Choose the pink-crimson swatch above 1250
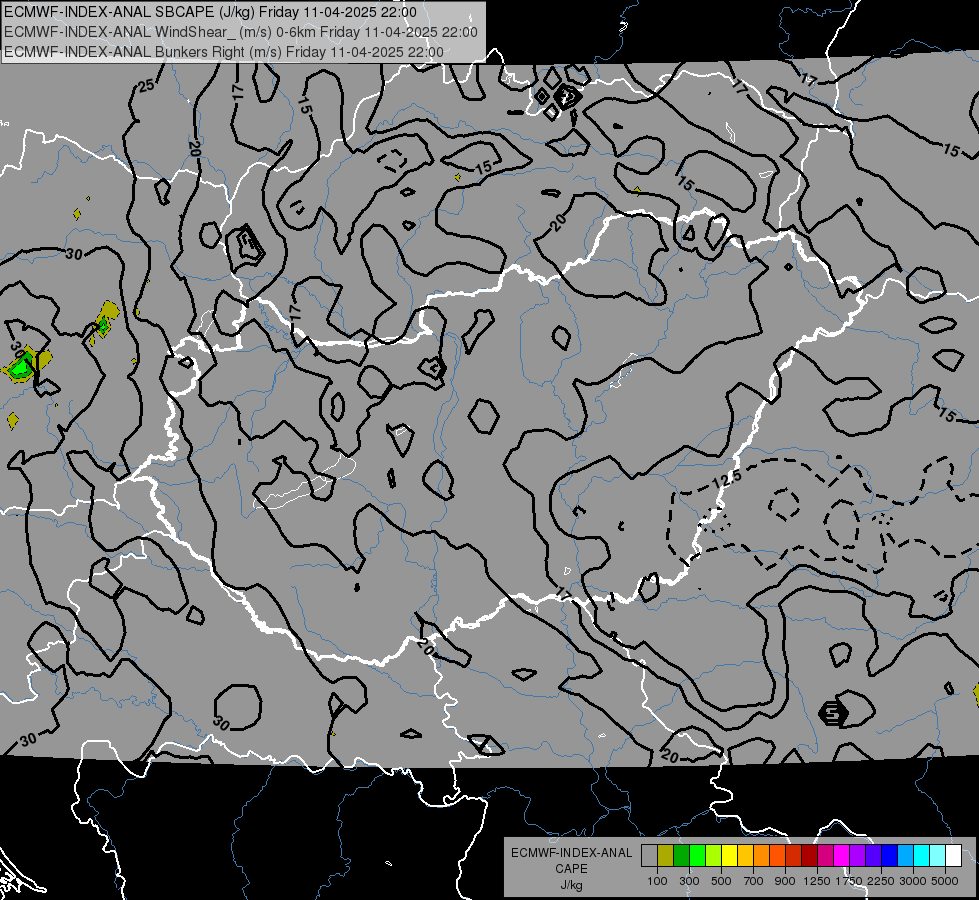This screenshot has height=900, width=979. pyautogui.click(x=825, y=855)
